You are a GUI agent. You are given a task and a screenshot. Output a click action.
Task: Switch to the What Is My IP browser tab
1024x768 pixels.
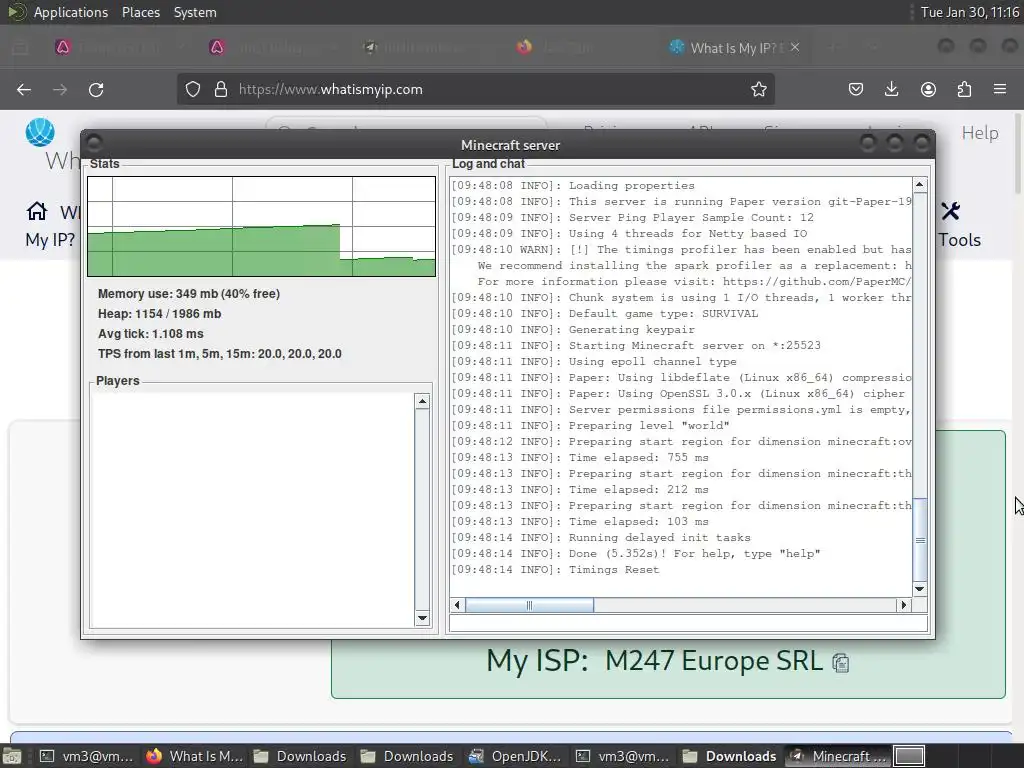(x=733, y=48)
